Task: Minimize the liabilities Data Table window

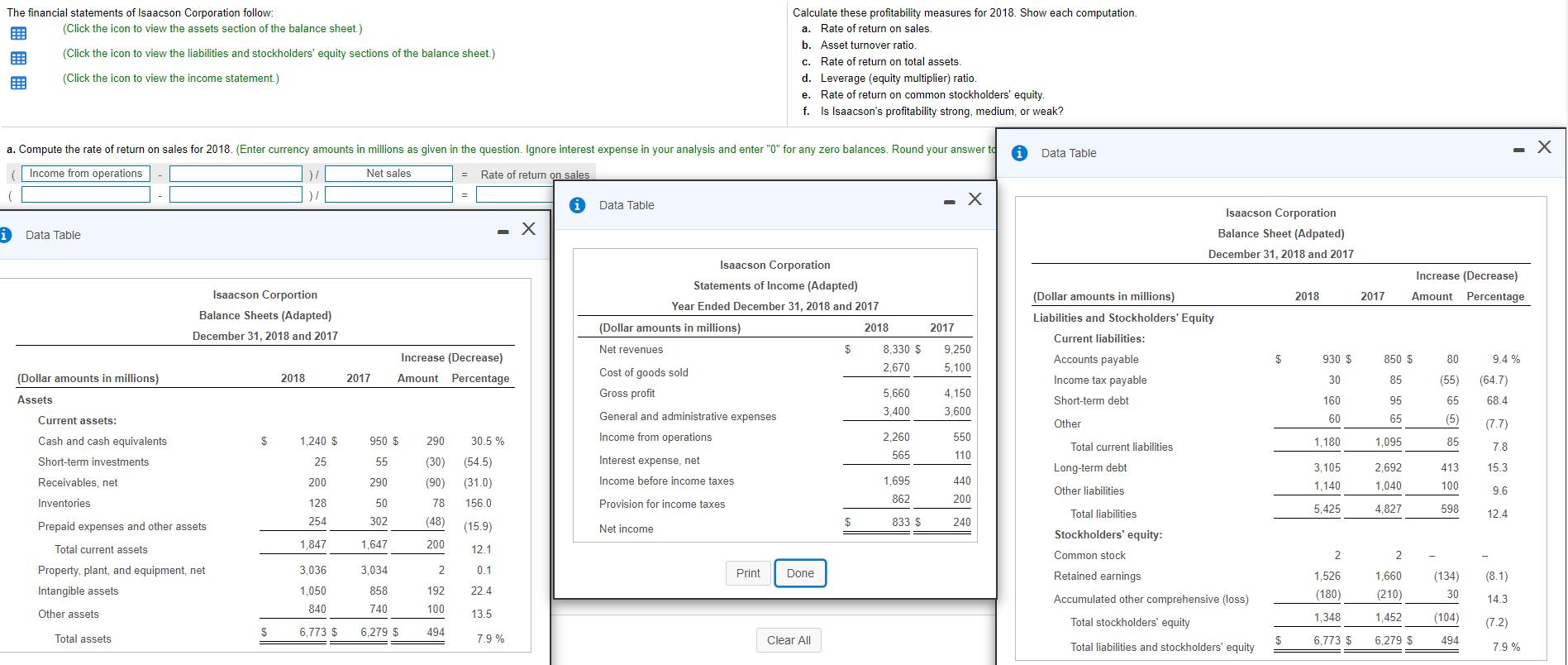Action: click(x=1519, y=151)
